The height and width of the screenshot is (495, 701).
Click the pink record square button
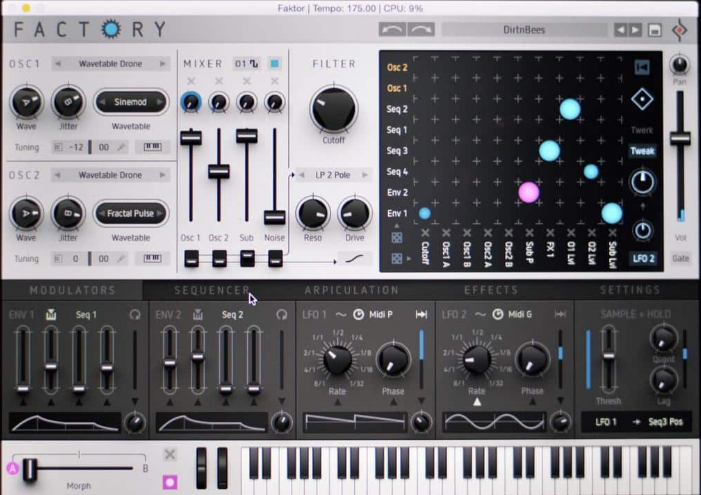[x=170, y=482]
